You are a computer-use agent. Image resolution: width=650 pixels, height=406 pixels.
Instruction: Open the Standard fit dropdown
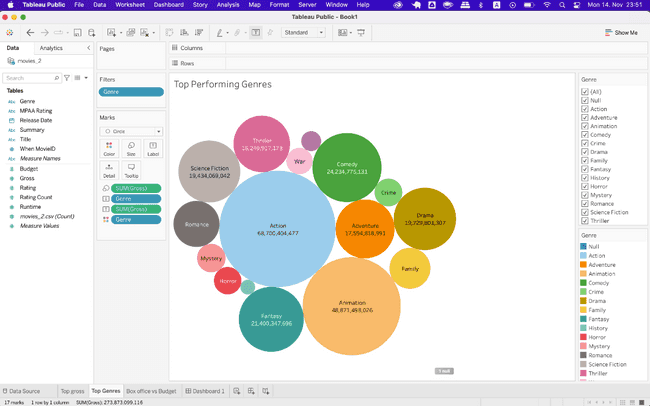[x=303, y=32]
